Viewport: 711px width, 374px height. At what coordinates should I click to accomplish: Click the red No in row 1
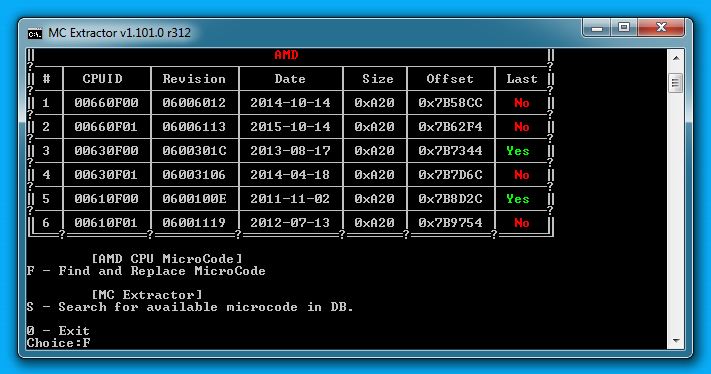pyautogui.click(x=522, y=103)
